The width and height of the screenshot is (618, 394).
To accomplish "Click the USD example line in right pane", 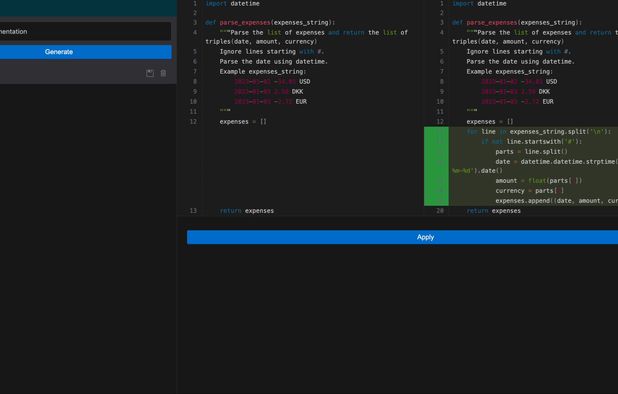I will point(519,82).
